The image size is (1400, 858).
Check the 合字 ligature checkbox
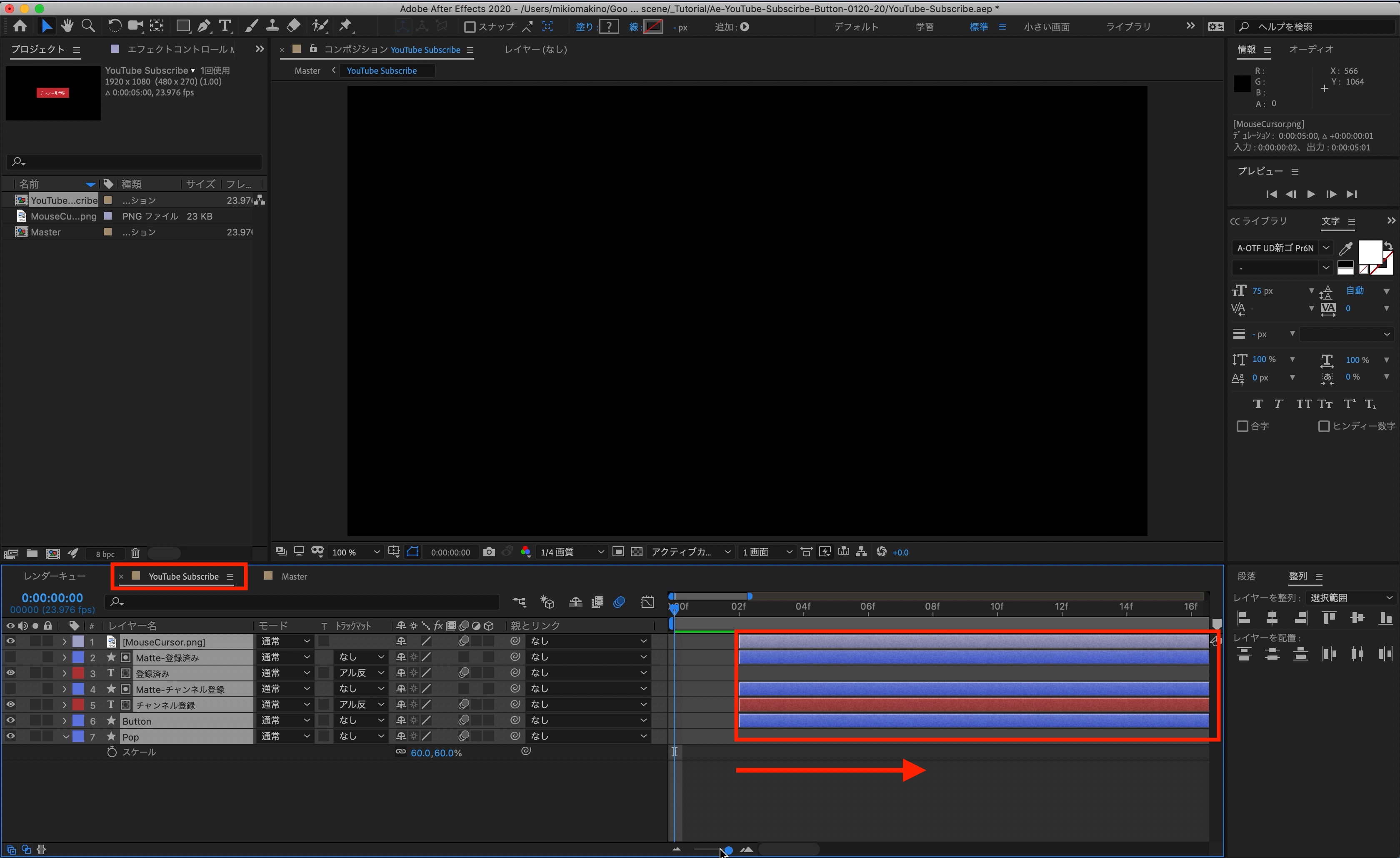point(1242,426)
